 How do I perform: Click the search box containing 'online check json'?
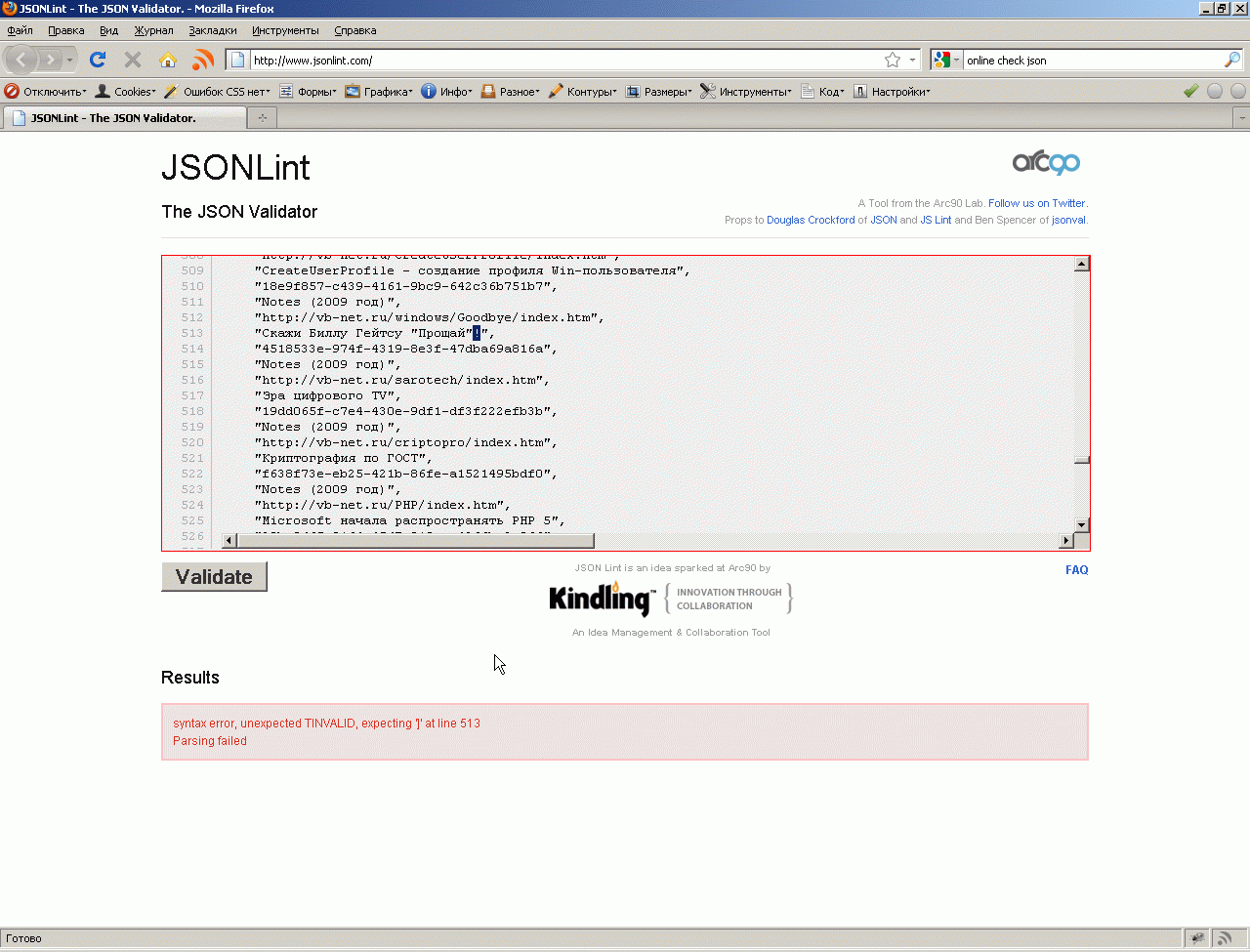[x=1093, y=61]
